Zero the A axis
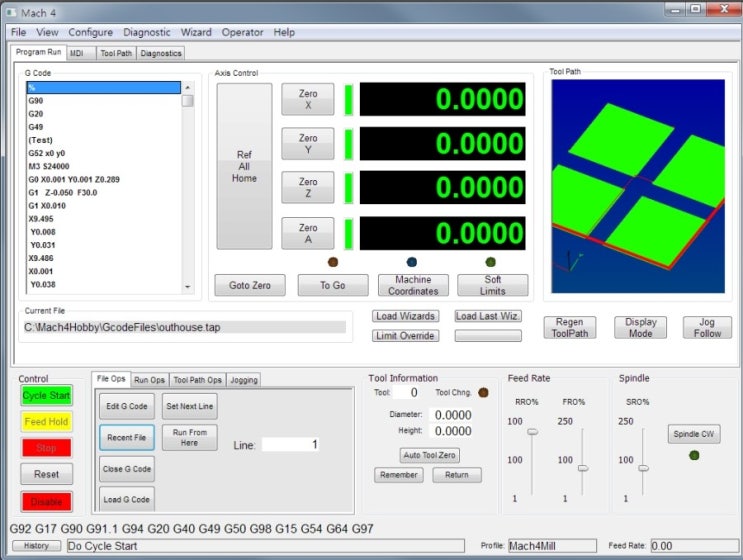 pyautogui.click(x=308, y=233)
